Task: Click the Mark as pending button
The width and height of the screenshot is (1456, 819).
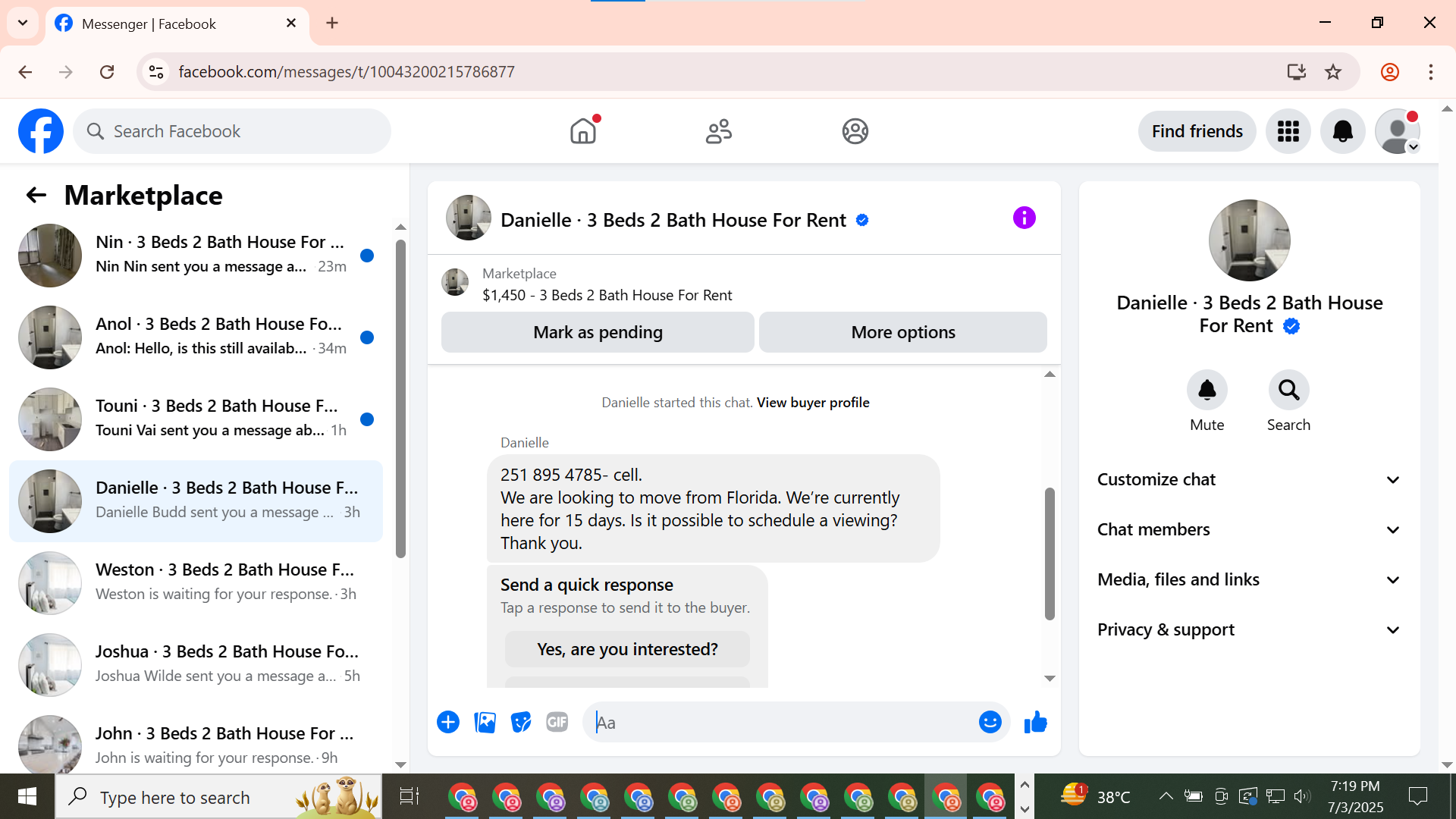Action: pyautogui.click(x=598, y=332)
